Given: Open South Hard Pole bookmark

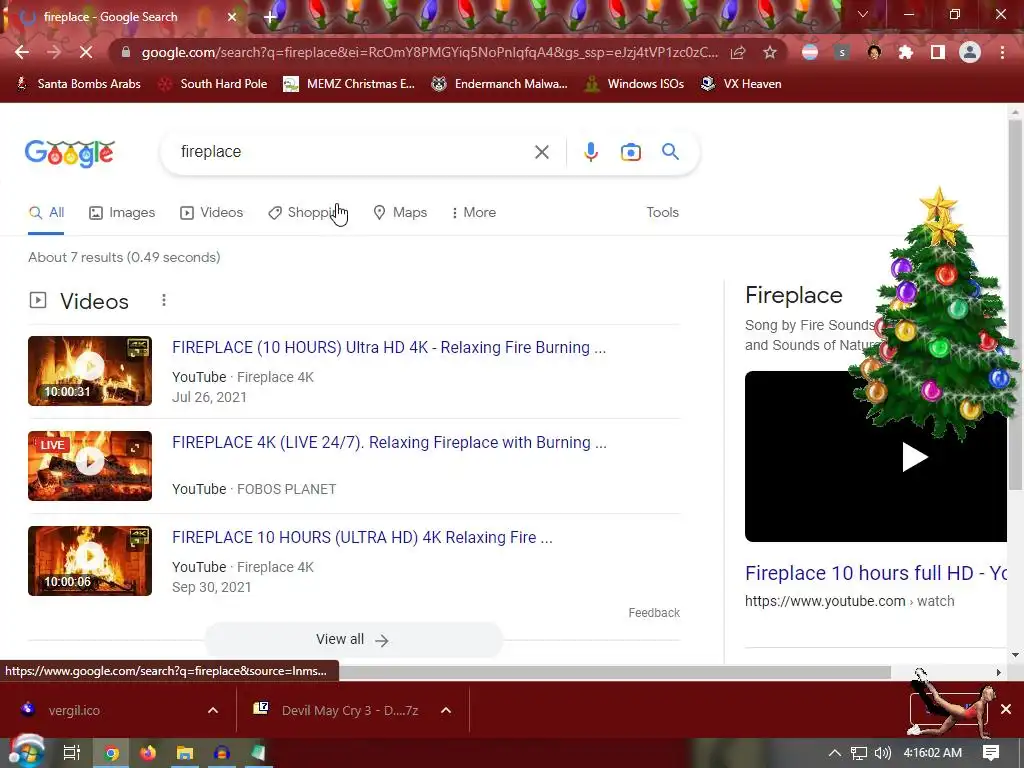Looking at the screenshot, I should (214, 84).
